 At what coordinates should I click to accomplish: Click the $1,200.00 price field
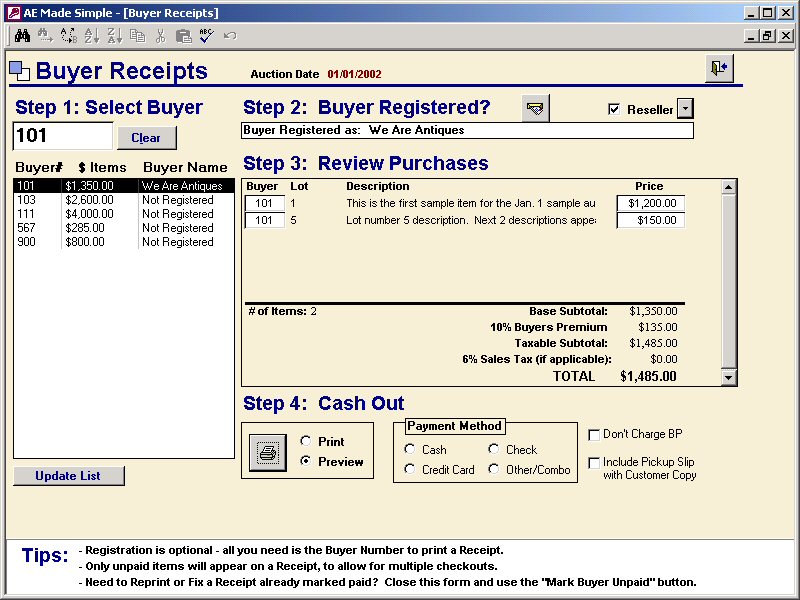pos(651,203)
